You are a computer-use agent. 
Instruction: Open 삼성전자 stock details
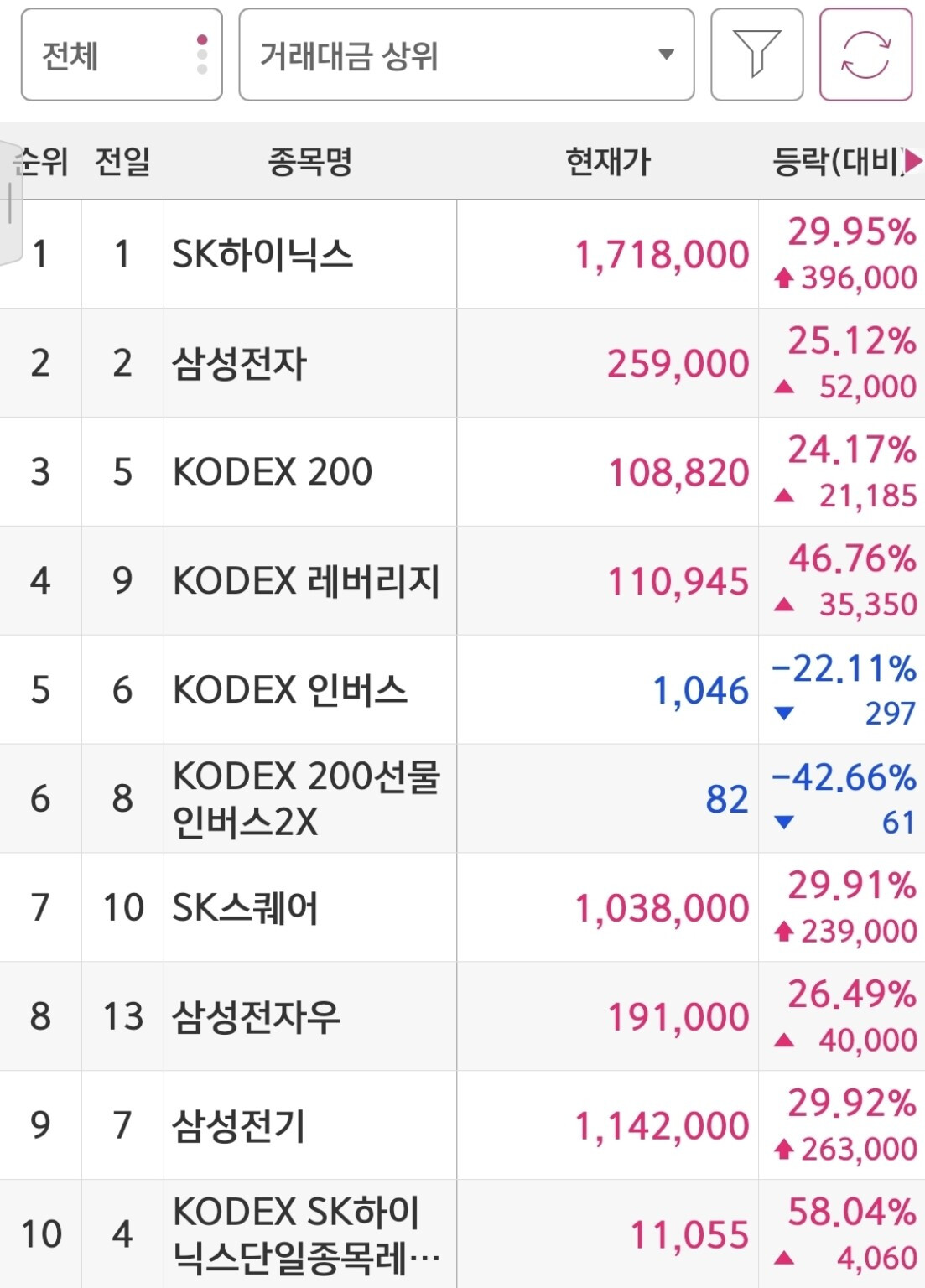[x=462, y=363]
